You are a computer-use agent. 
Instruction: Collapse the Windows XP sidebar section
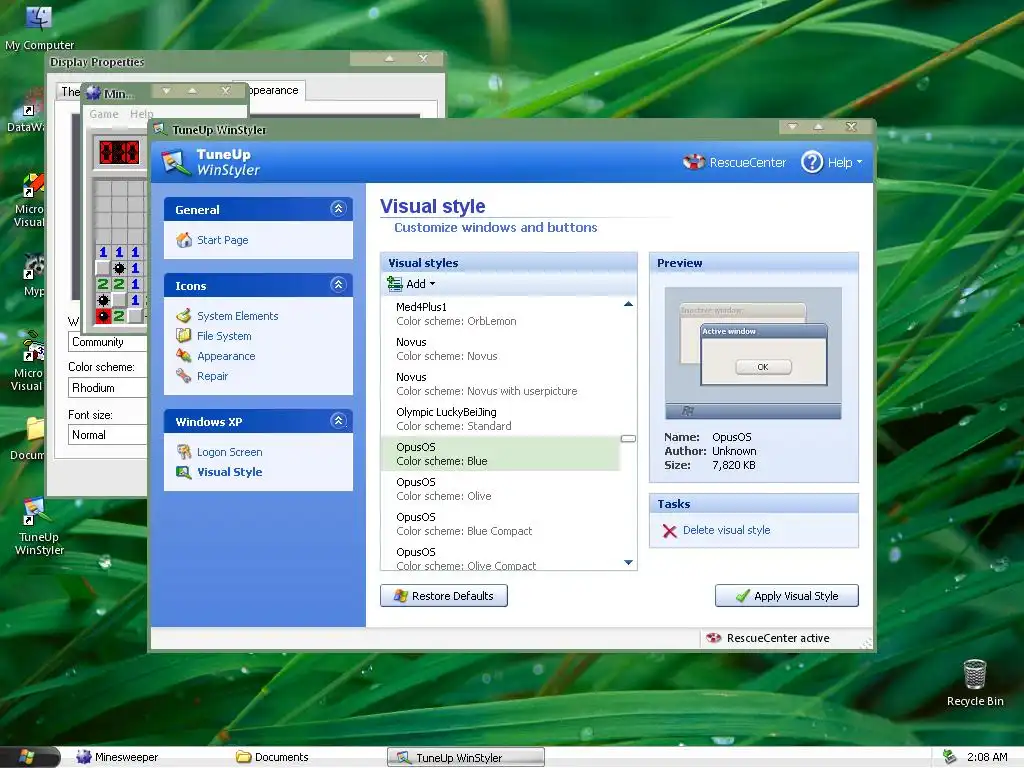[x=338, y=421]
